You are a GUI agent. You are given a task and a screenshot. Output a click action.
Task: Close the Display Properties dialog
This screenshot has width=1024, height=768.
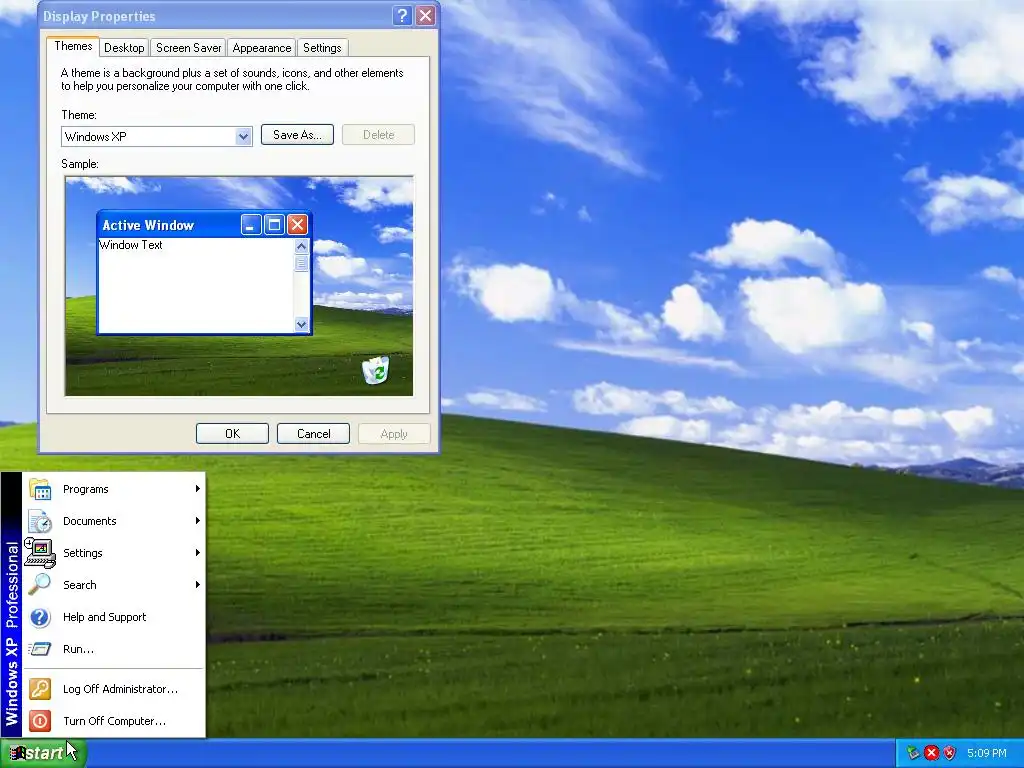[425, 16]
